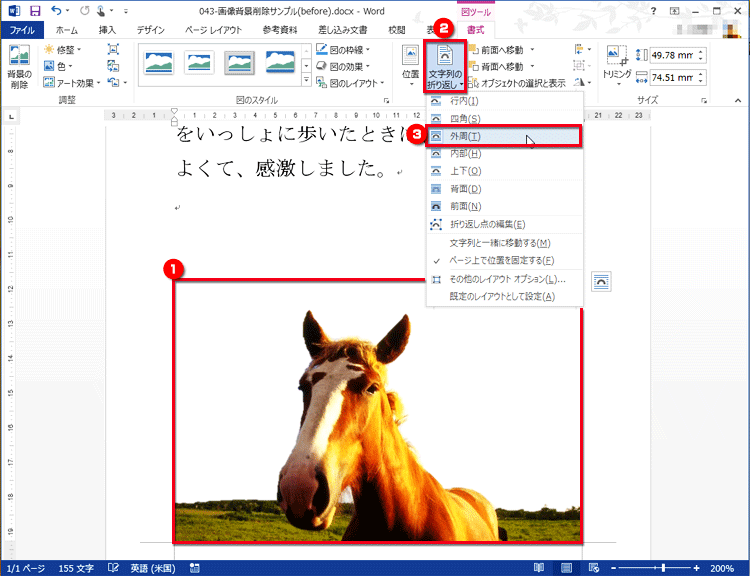Viewport: 750px width, 576px height.
Task: Switch to the ページ レイアウト tab
Action: click(213, 30)
